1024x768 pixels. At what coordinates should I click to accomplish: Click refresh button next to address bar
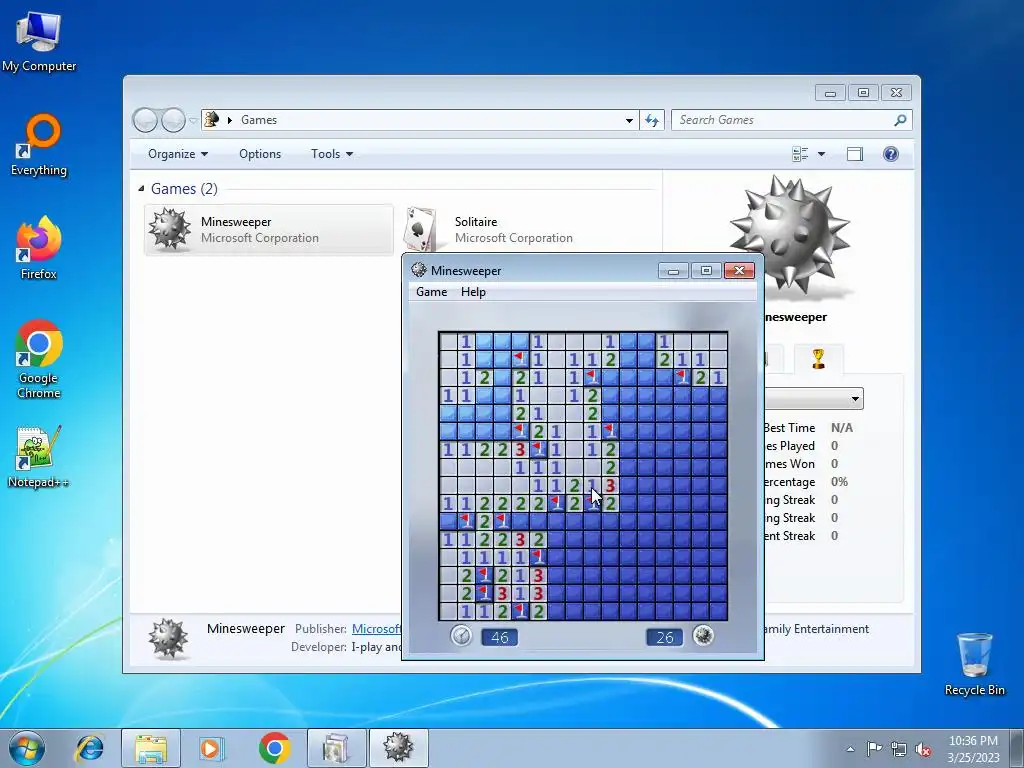point(652,120)
